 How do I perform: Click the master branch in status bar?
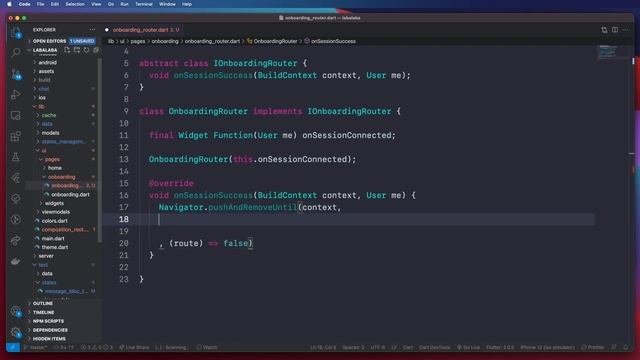tap(36, 347)
